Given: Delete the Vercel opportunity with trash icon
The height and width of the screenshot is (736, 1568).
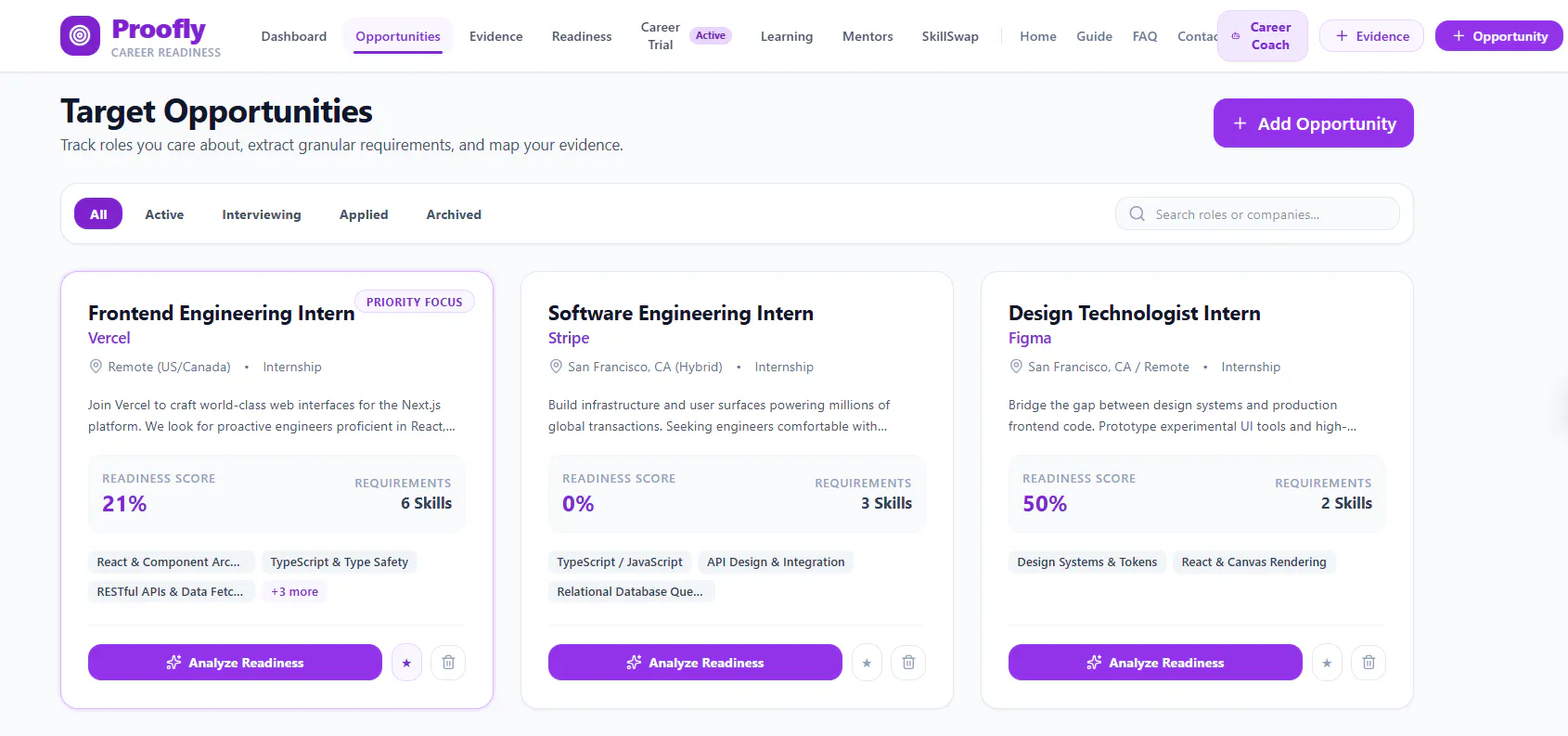Looking at the screenshot, I should tap(448, 663).
